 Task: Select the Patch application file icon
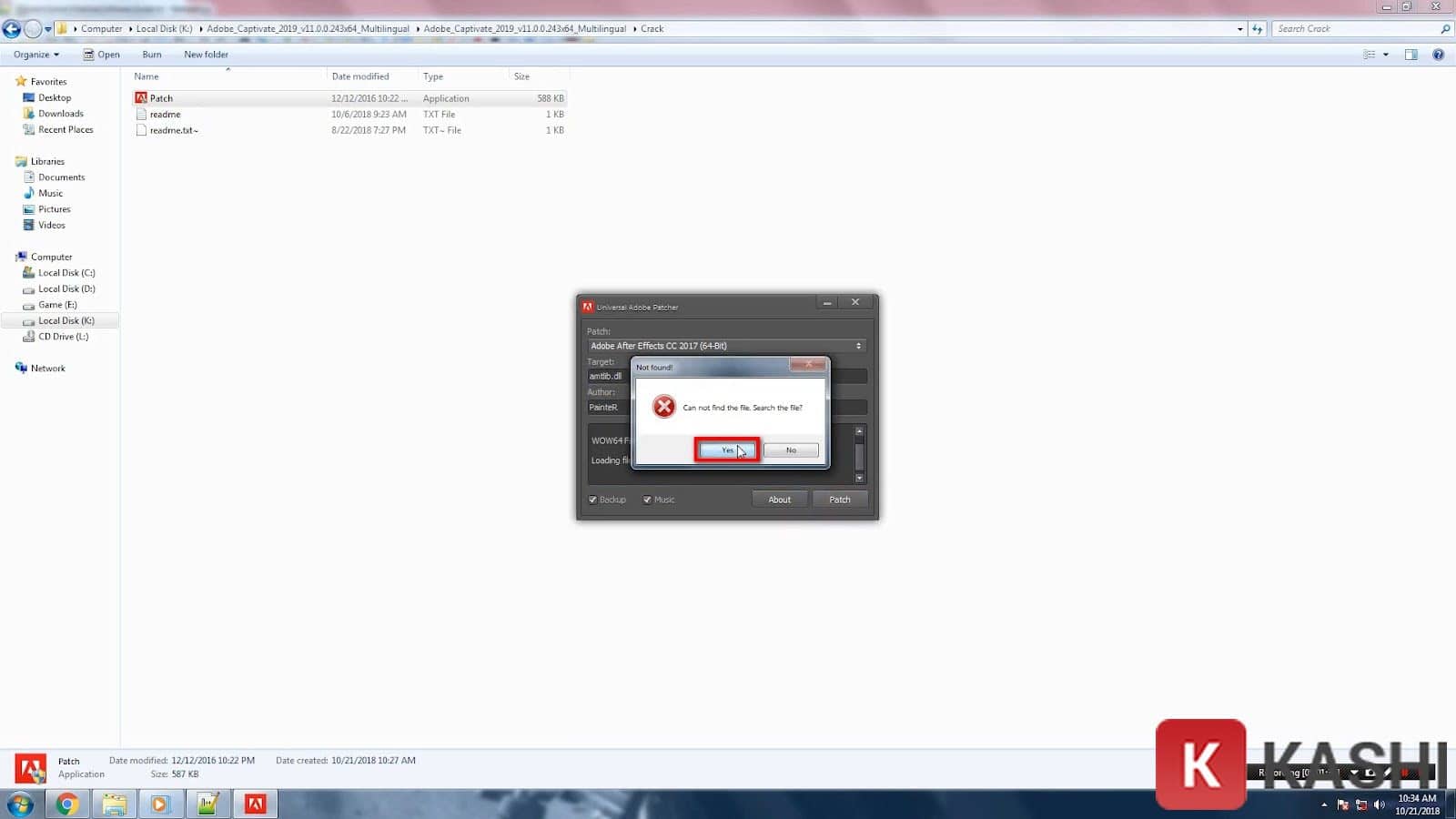[141, 98]
